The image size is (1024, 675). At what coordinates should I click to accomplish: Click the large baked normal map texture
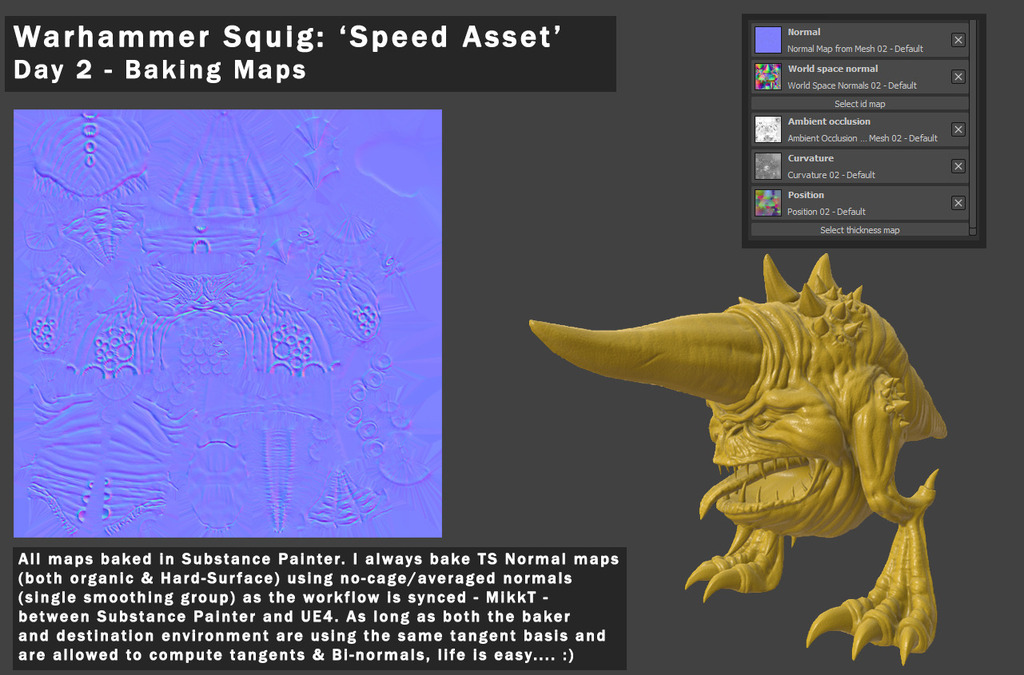click(228, 324)
